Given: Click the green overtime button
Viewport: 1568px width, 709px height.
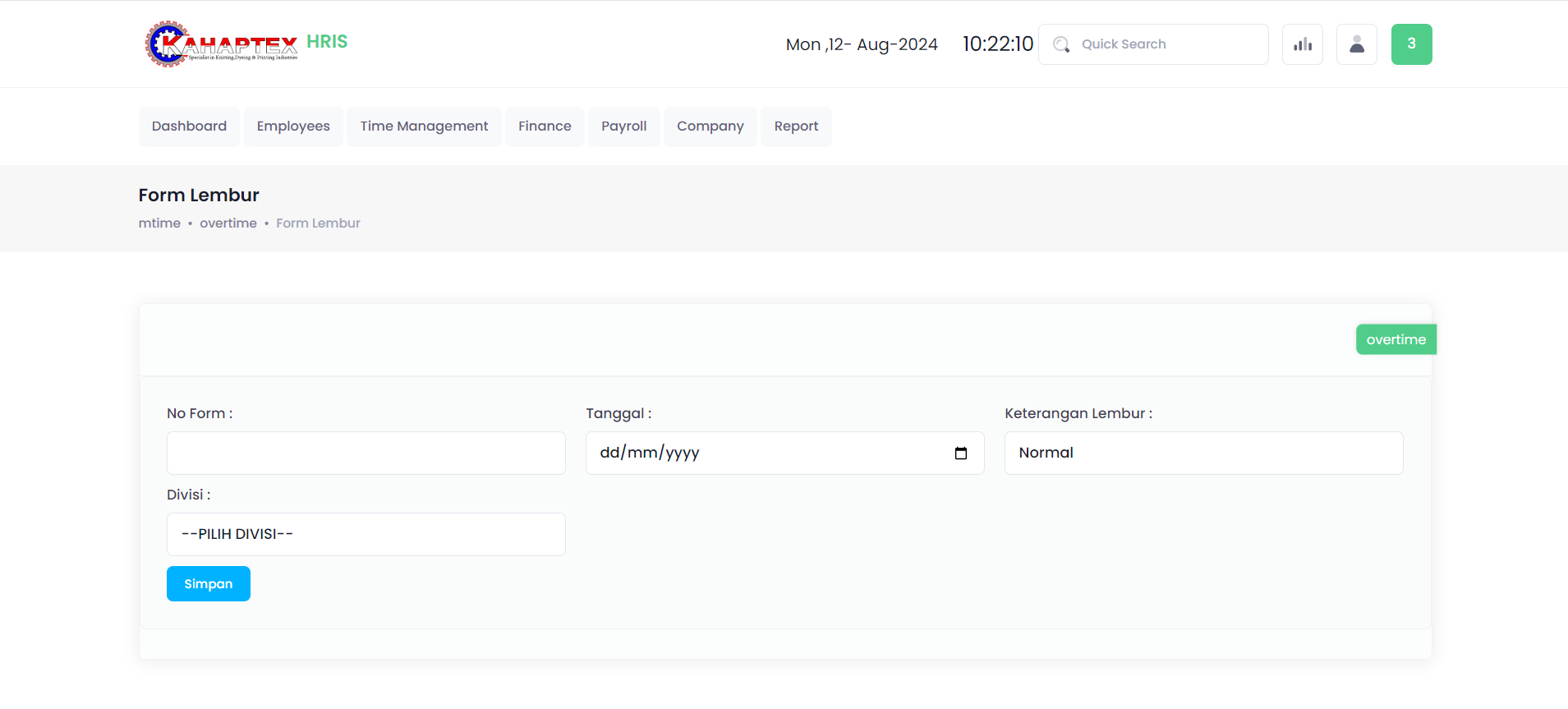Looking at the screenshot, I should [1395, 340].
